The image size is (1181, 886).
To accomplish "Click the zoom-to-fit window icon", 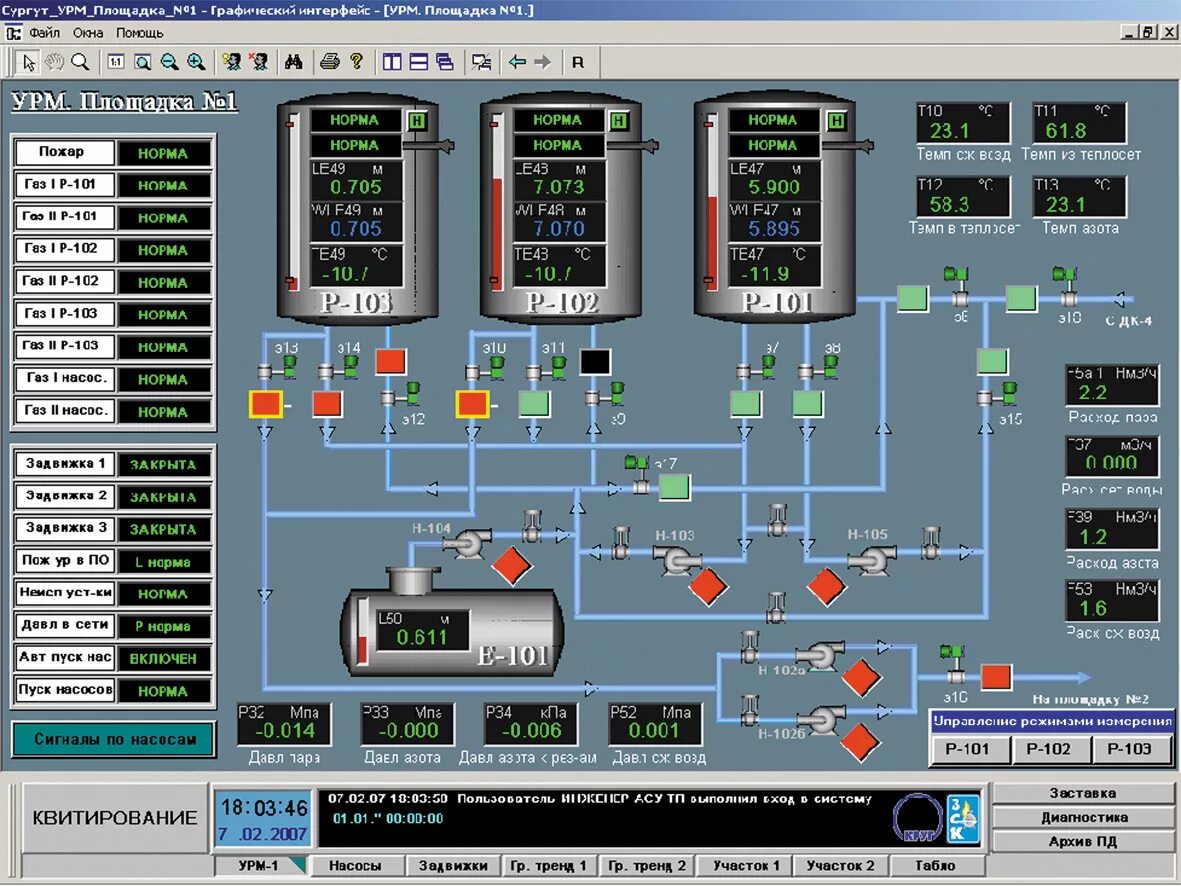I will (142, 63).
